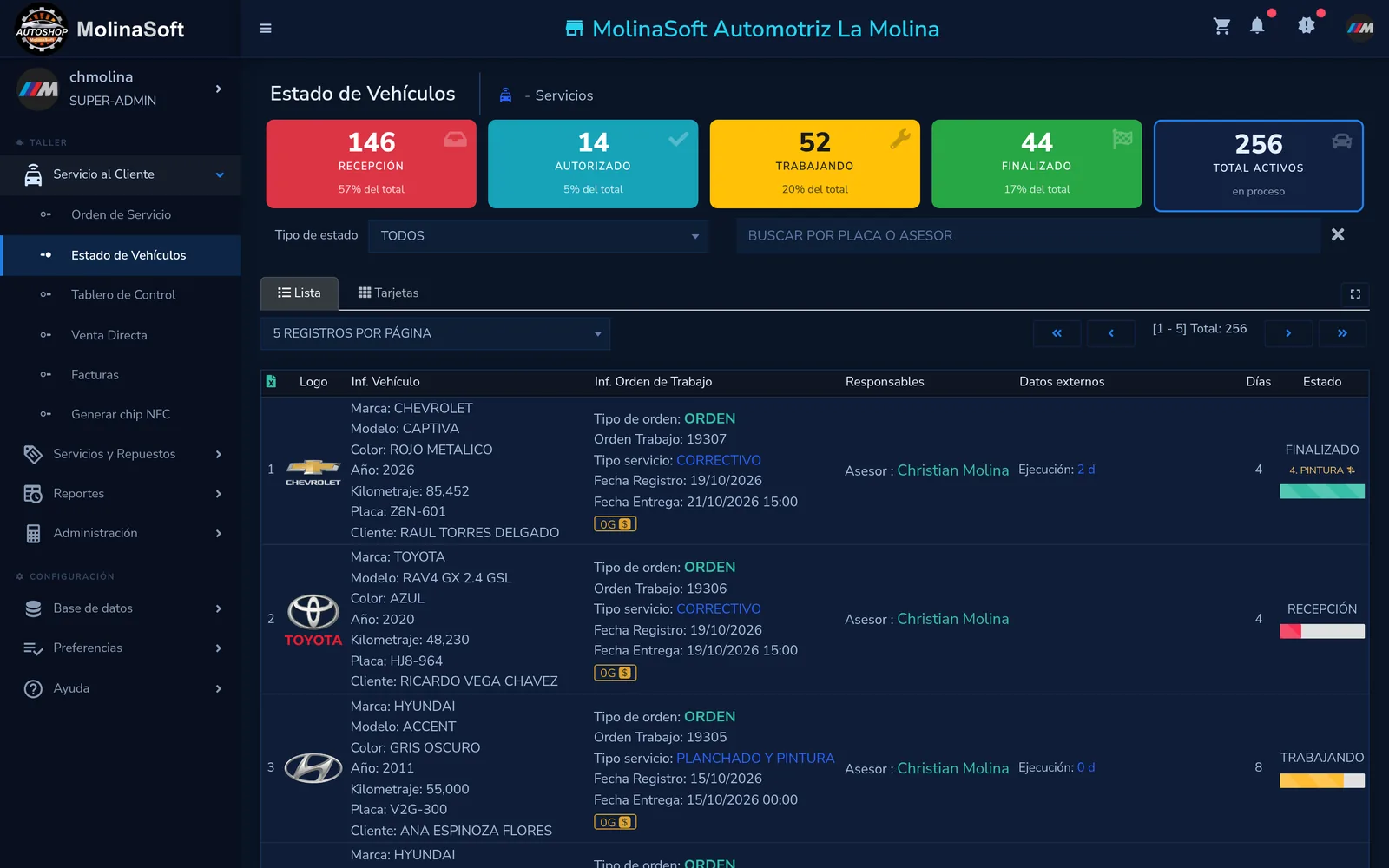Filter by the 14 Autorizado card

pos(593,164)
